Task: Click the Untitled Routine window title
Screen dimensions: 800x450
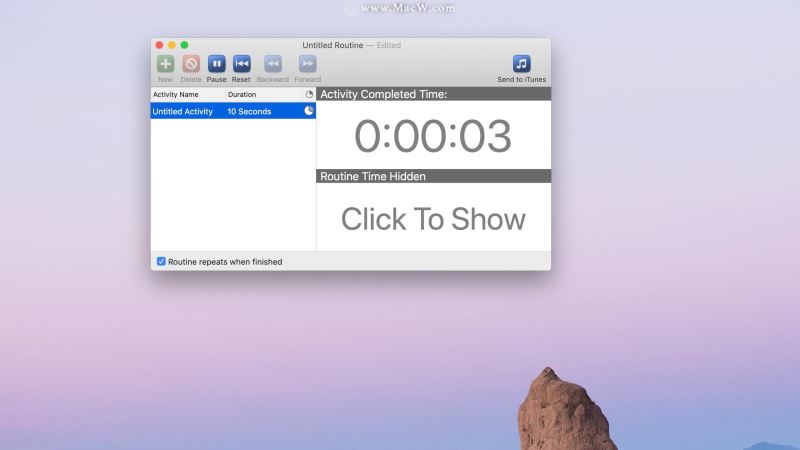Action: tap(333, 45)
